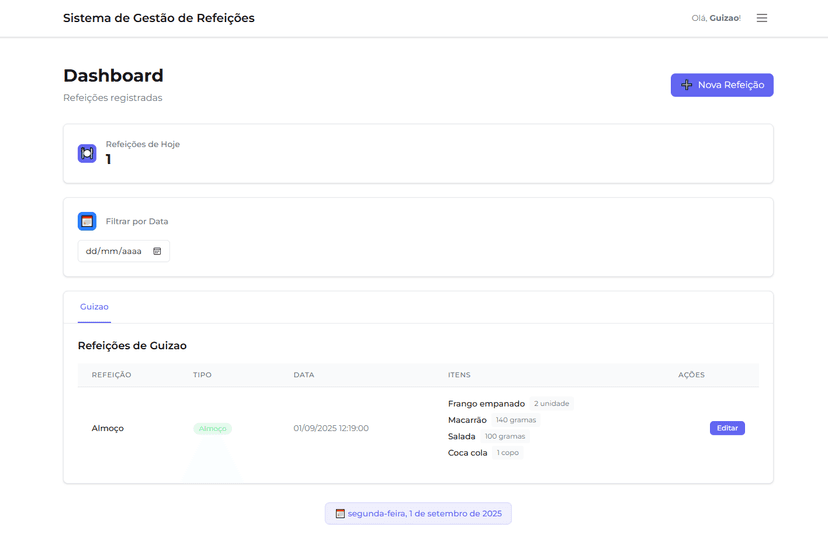Switch to the Guizao tab
The height and width of the screenshot is (560, 828).
[94, 307]
